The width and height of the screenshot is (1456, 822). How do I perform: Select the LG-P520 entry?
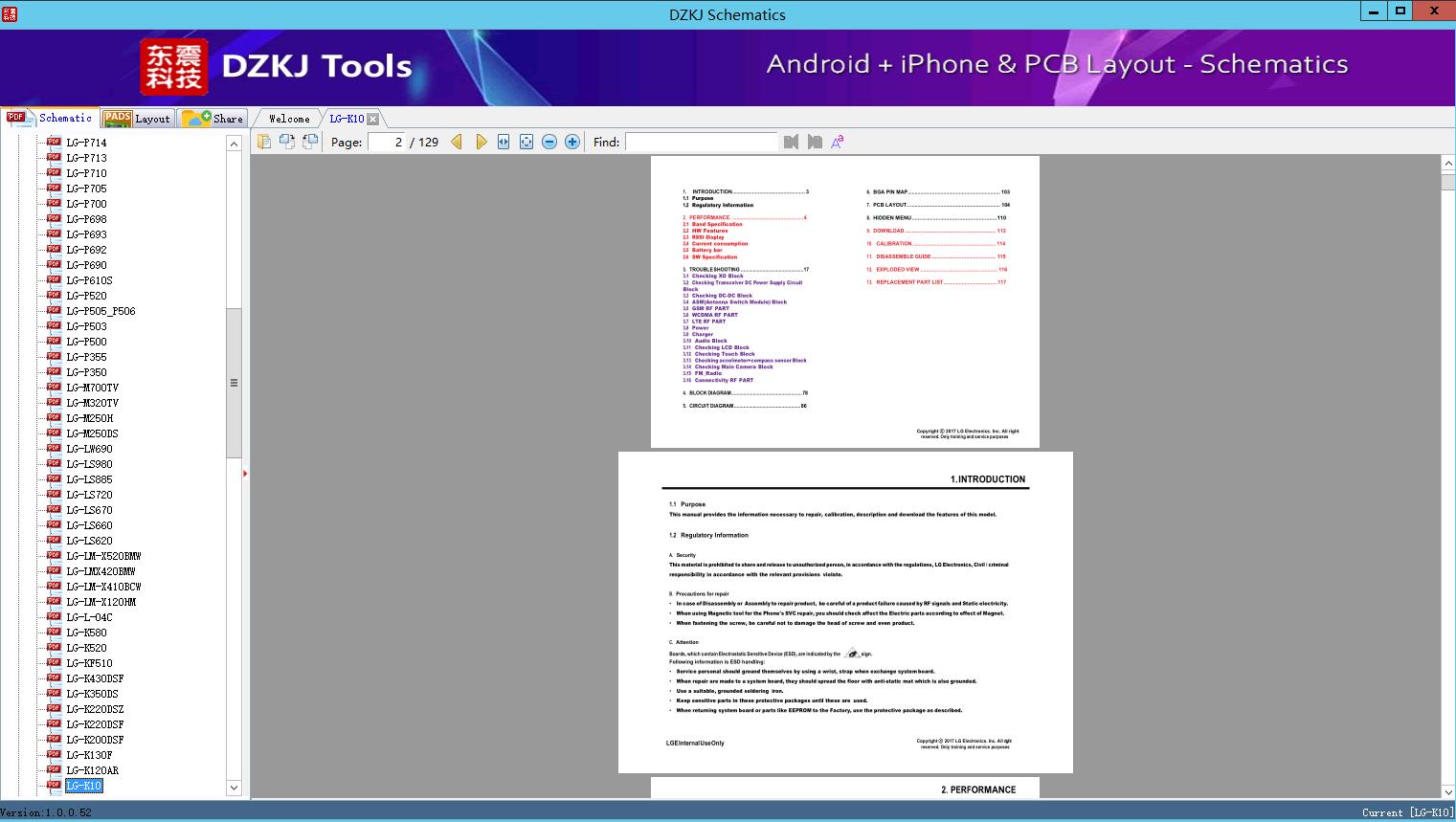86,296
